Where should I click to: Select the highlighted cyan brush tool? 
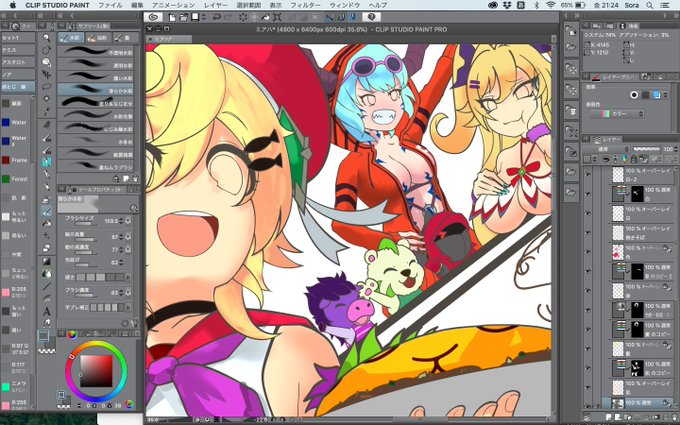(x=46, y=162)
